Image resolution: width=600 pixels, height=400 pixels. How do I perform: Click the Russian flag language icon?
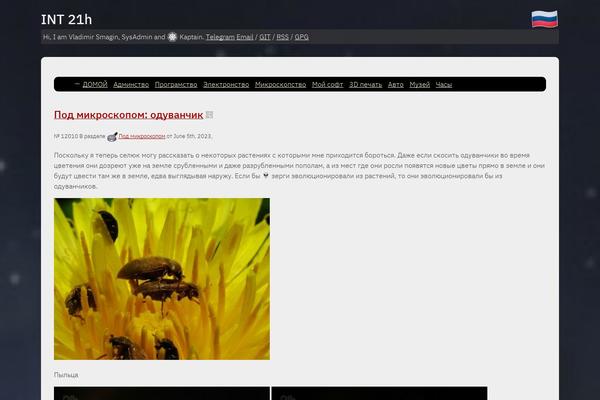click(545, 19)
